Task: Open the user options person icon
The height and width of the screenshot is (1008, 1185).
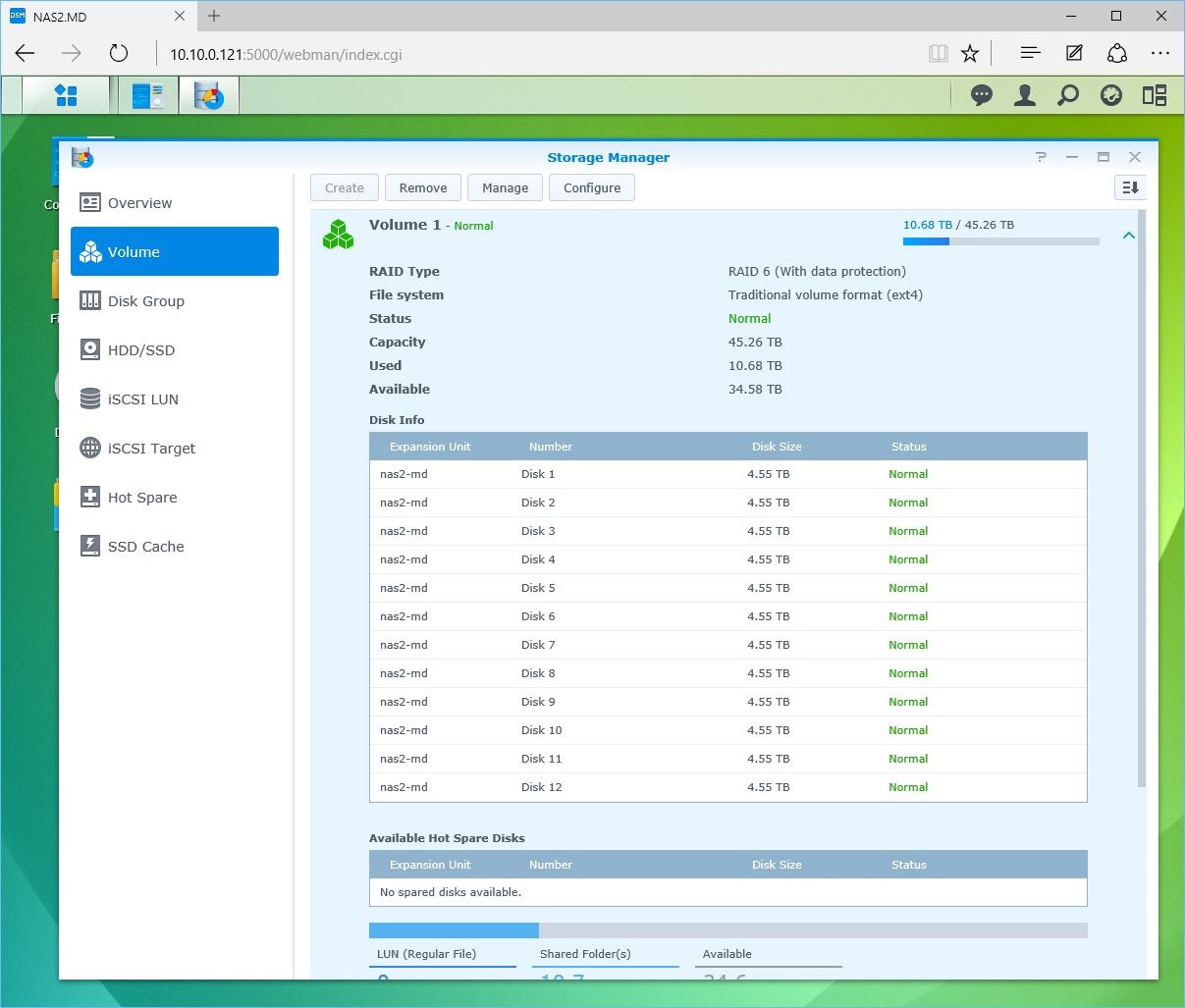Action: [1025, 95]
